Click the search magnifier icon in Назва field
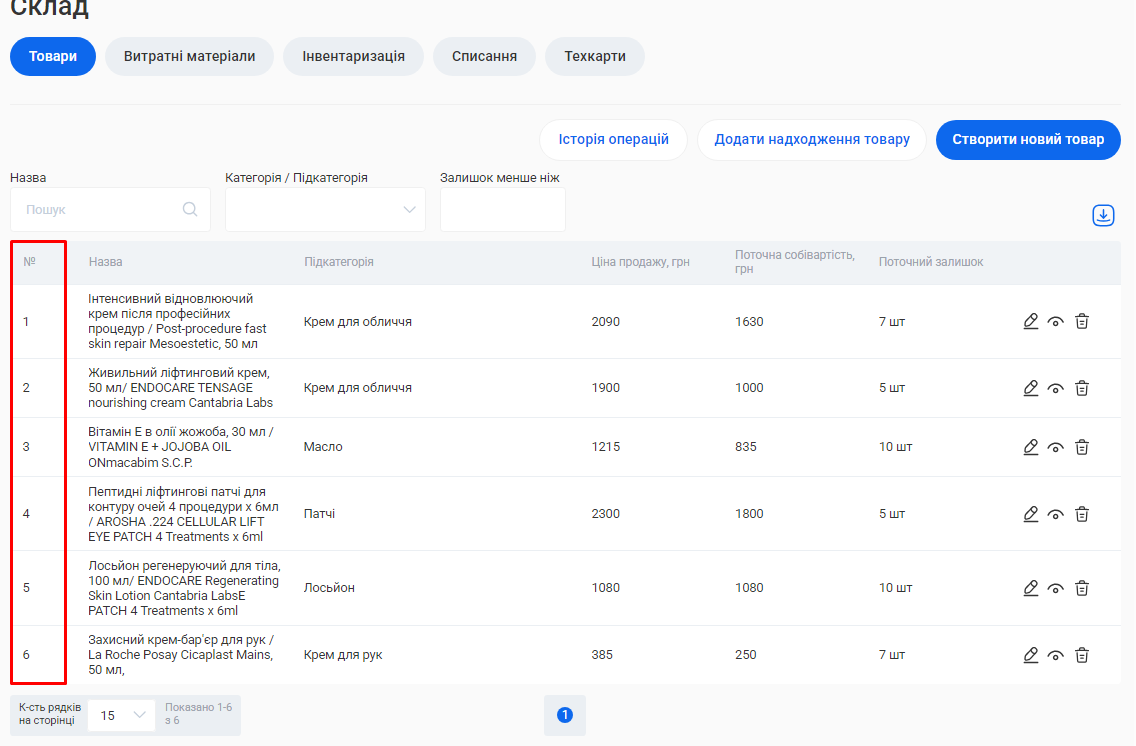 coord(190,210)
